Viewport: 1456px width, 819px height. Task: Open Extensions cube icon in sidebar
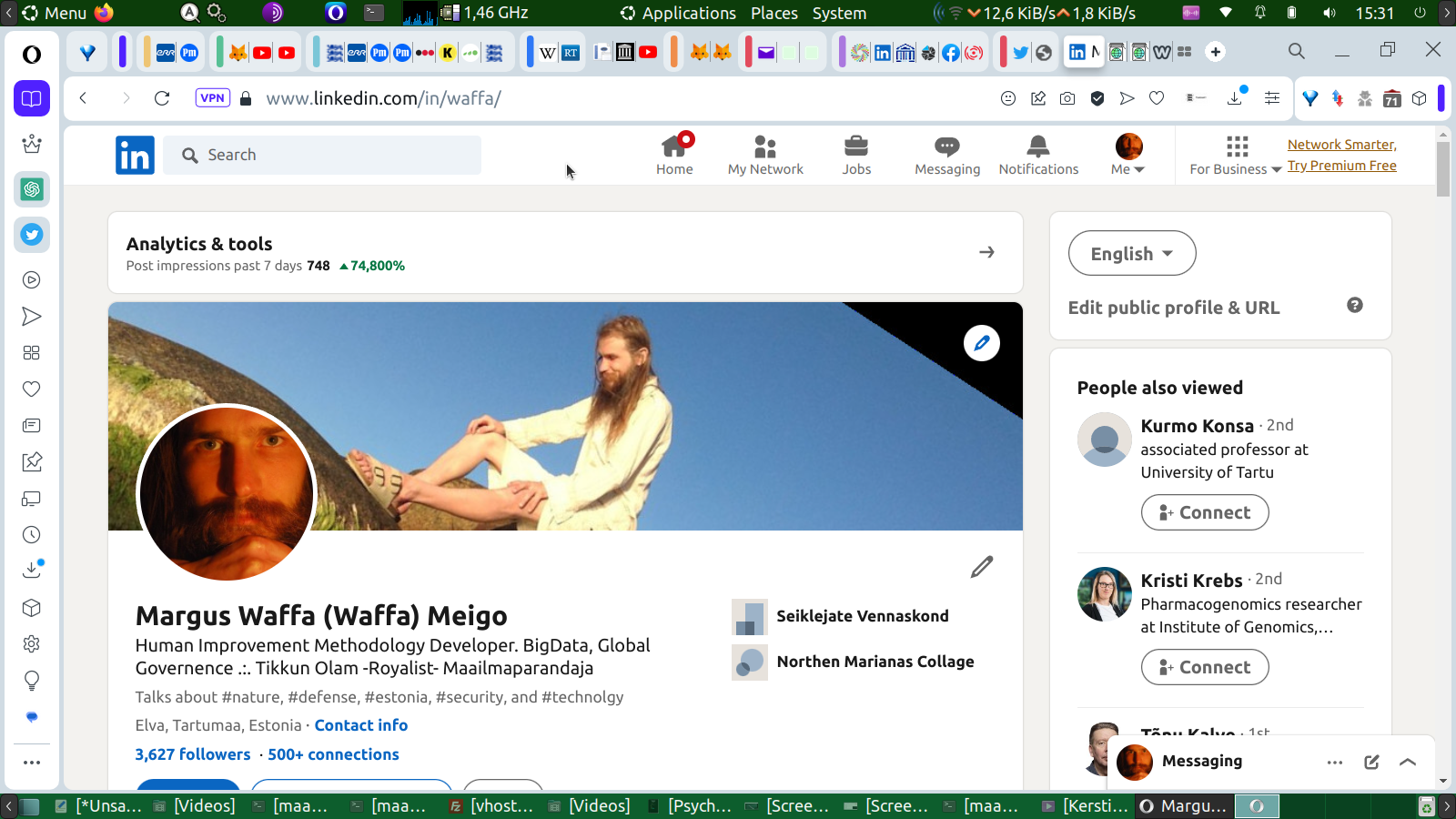tap(32, 608)
